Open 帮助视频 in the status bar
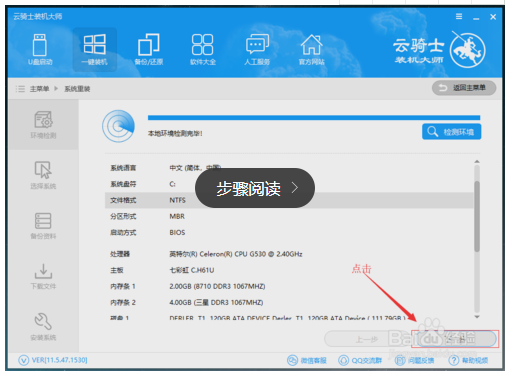507x373 pixels. tap(468, 360)
